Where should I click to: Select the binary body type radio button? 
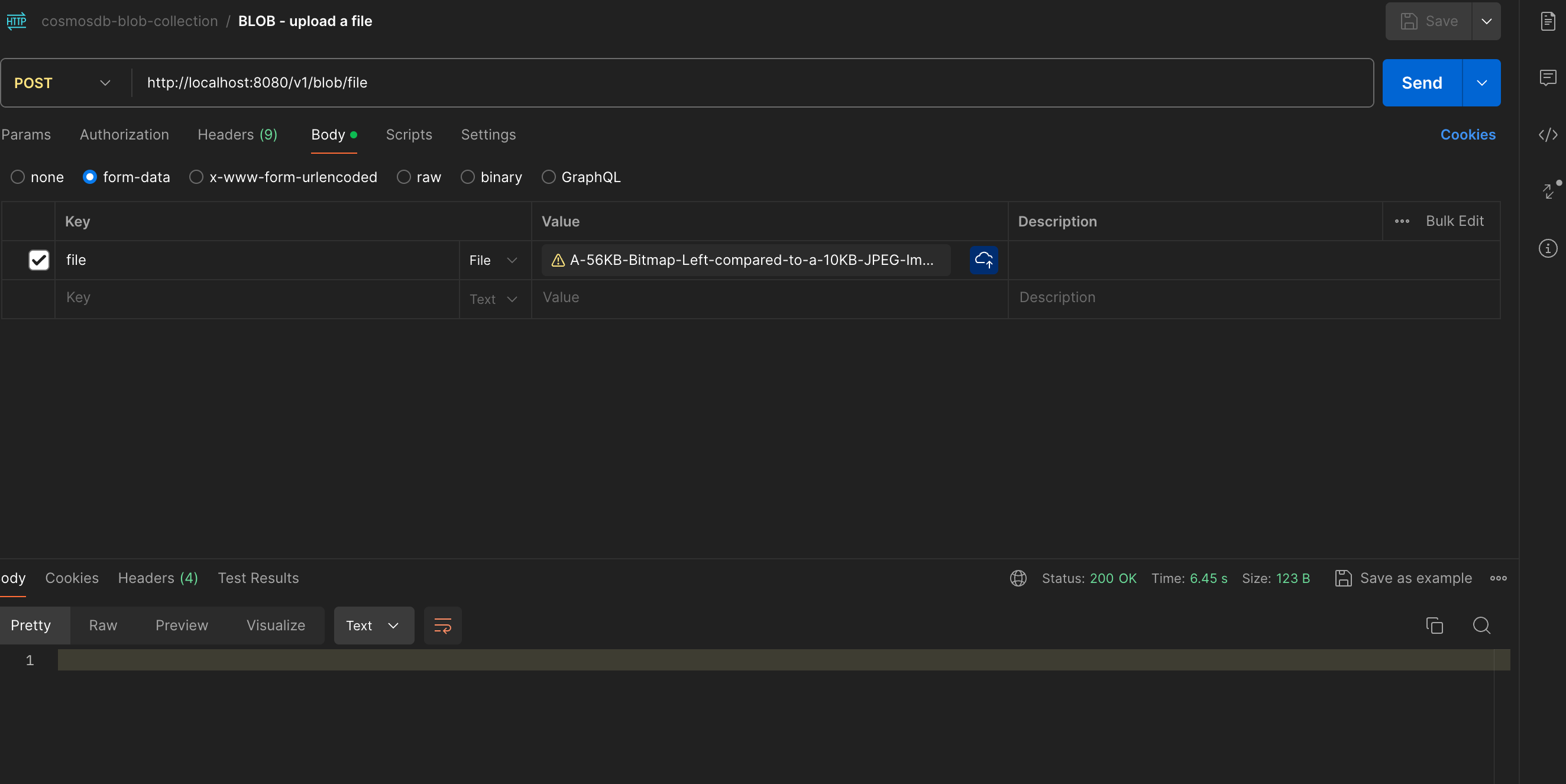tap(468, 177)
